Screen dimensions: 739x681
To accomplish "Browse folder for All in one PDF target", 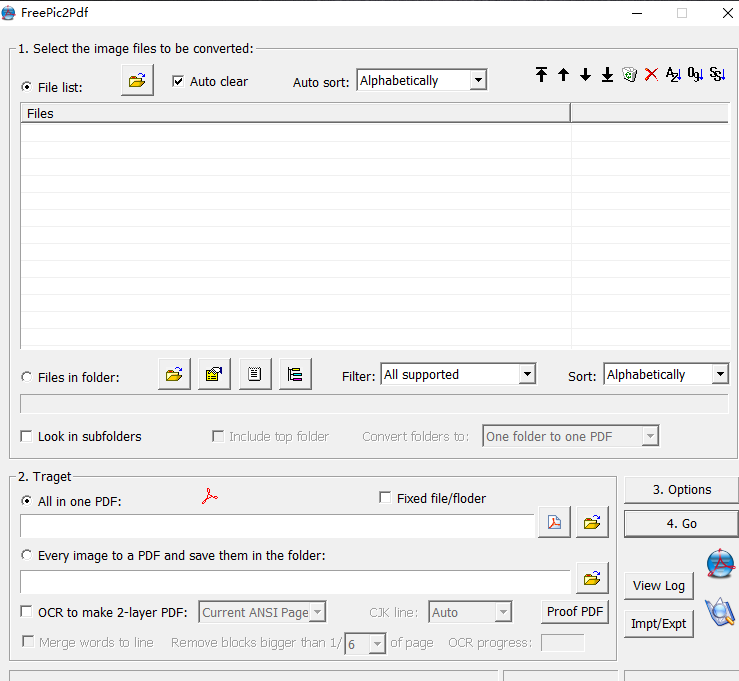I will [x=592, y=522].
